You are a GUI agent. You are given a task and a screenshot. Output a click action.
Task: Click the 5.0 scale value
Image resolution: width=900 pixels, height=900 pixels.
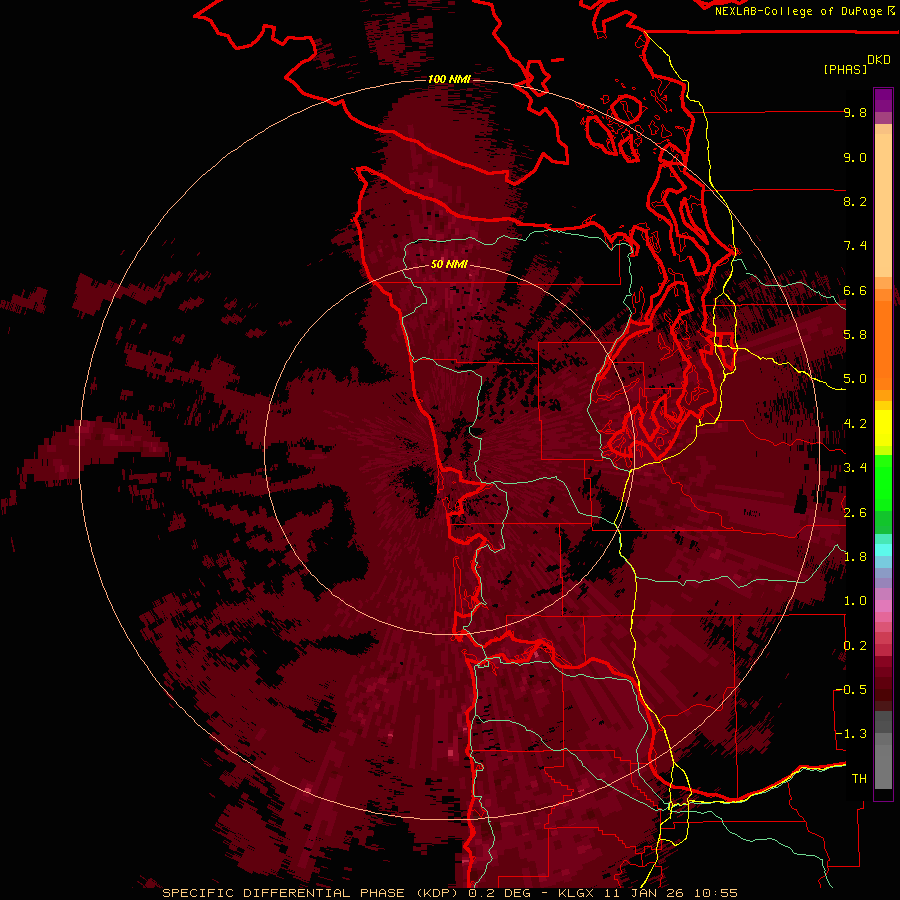pyautogui.click(x=855, y=379)
